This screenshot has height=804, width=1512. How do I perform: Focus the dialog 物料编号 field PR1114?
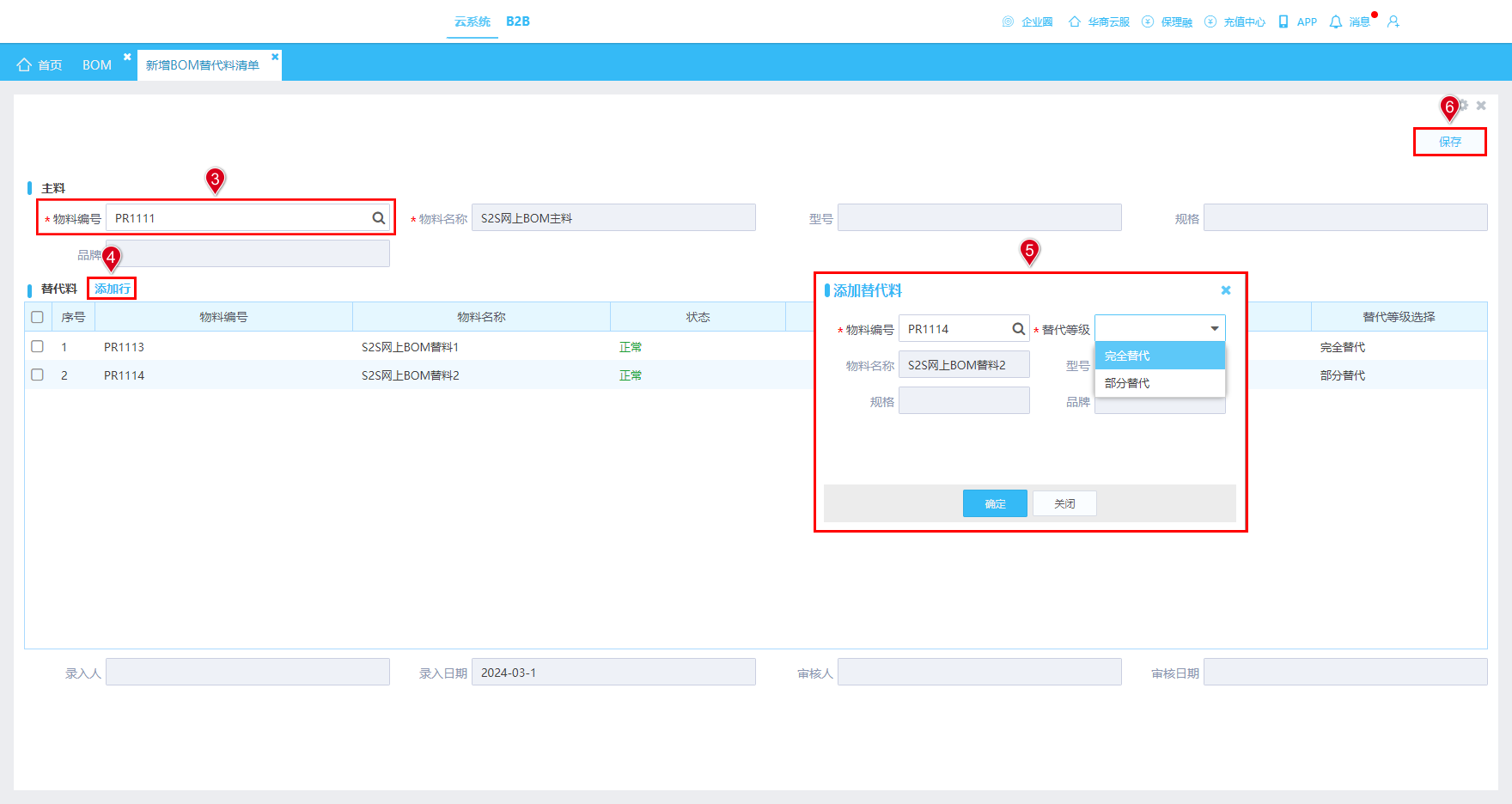(x=964, y=329)
